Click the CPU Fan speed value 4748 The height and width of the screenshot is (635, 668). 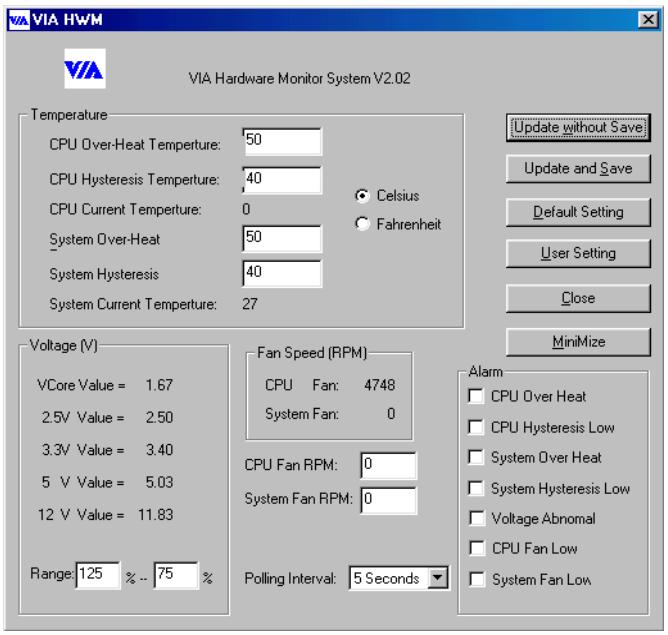pos(380,385)
